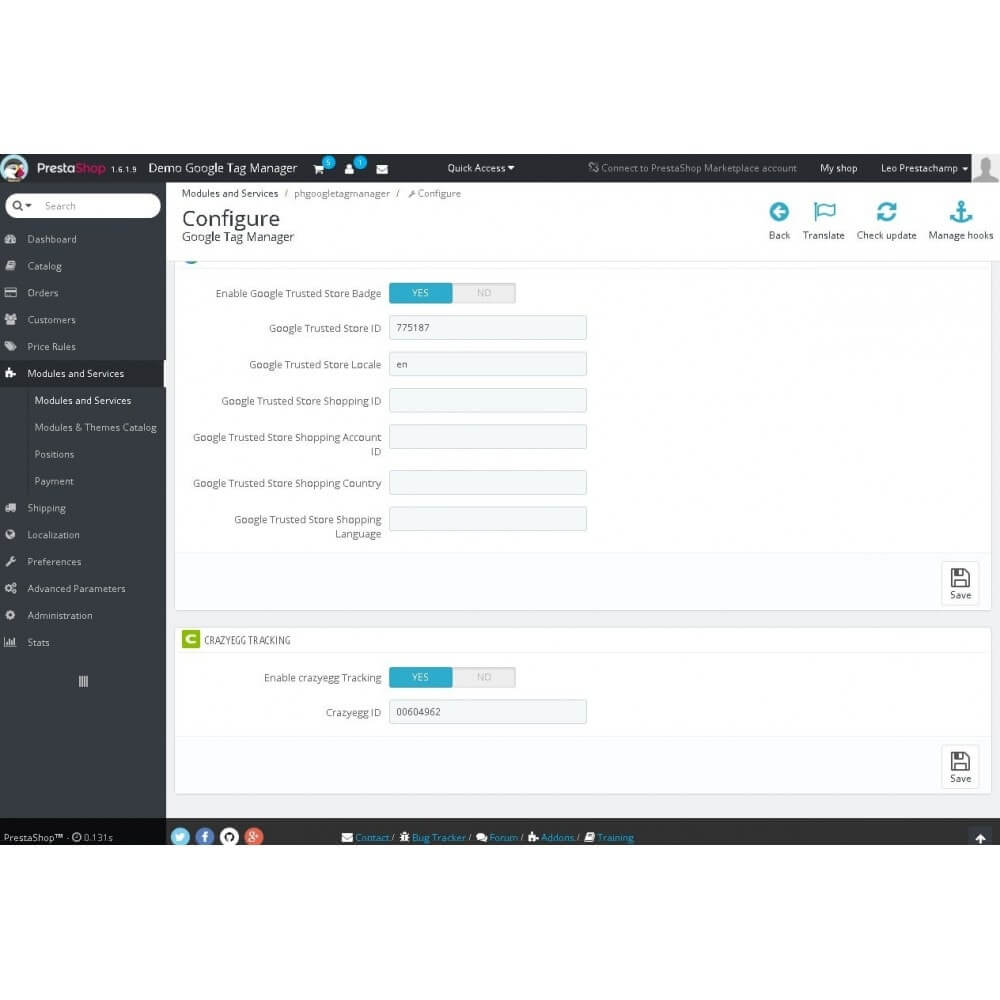Open the Bug Tracker footer link
This screenshot has height=1000, width=1000.
tap(439, 837)
